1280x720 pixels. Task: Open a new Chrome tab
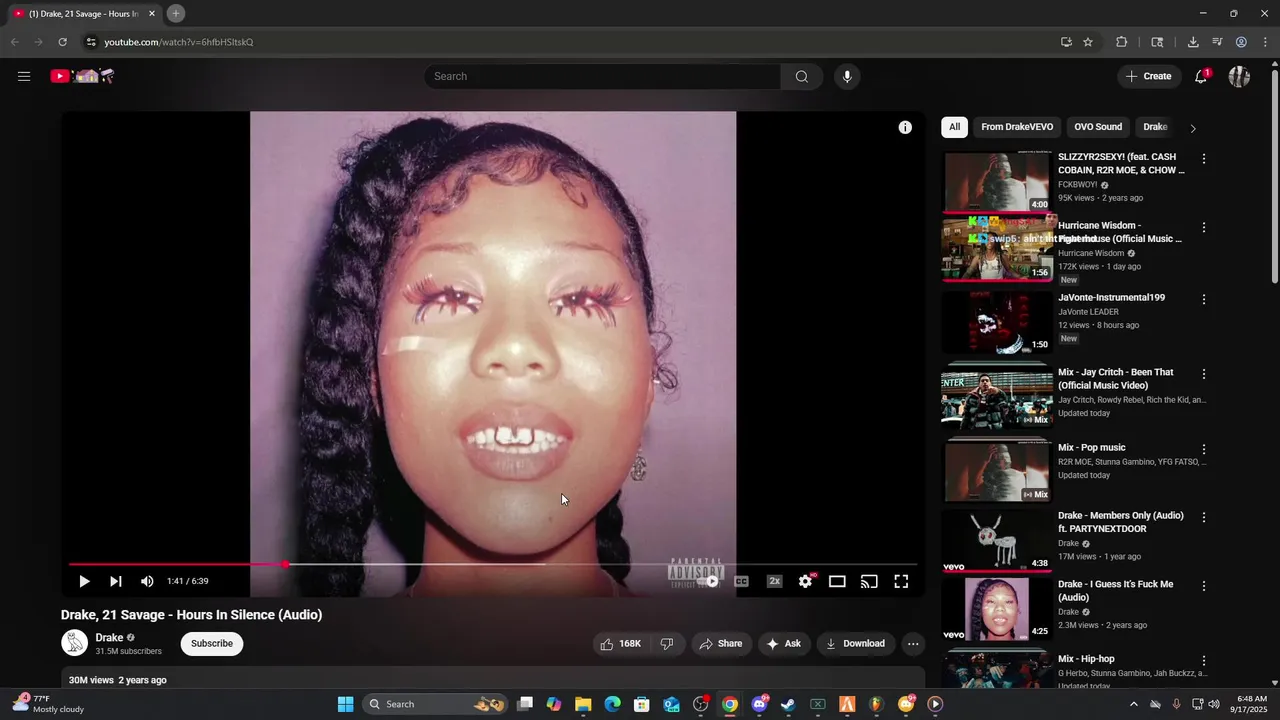(176, 13)
